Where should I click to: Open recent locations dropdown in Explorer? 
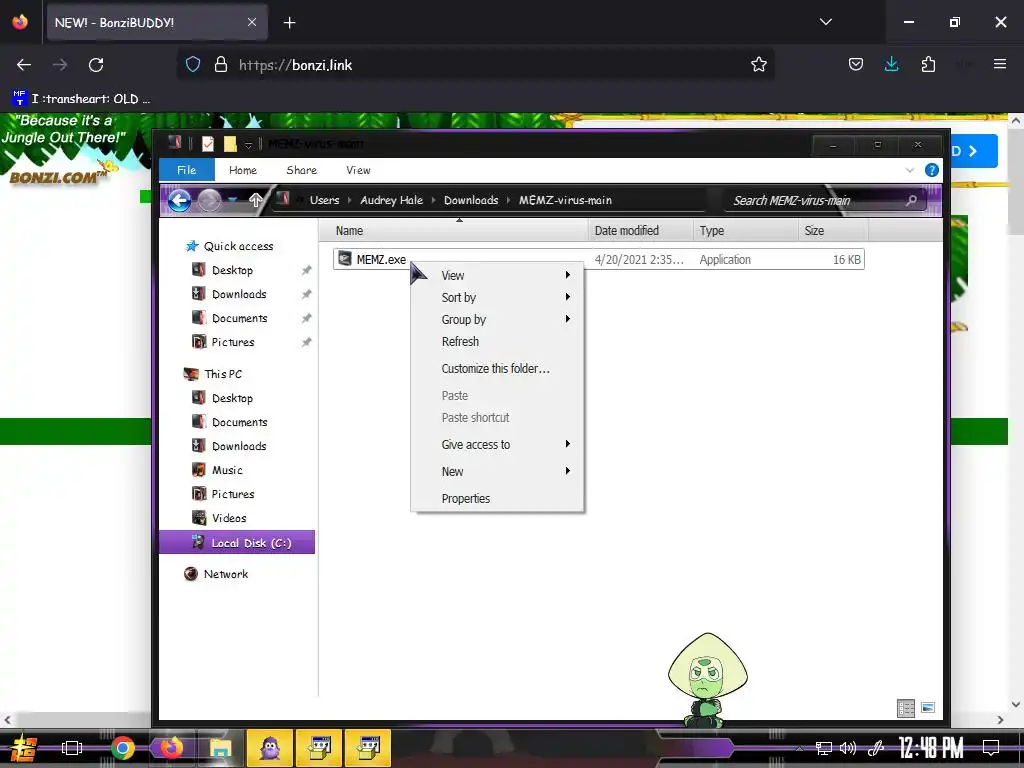(232, 200)
